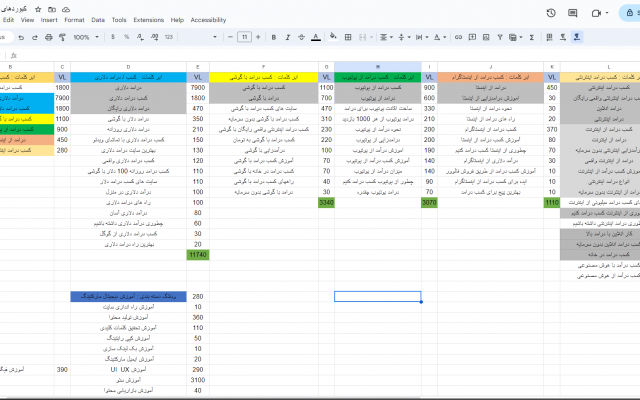Create a filter

point(500,37)
